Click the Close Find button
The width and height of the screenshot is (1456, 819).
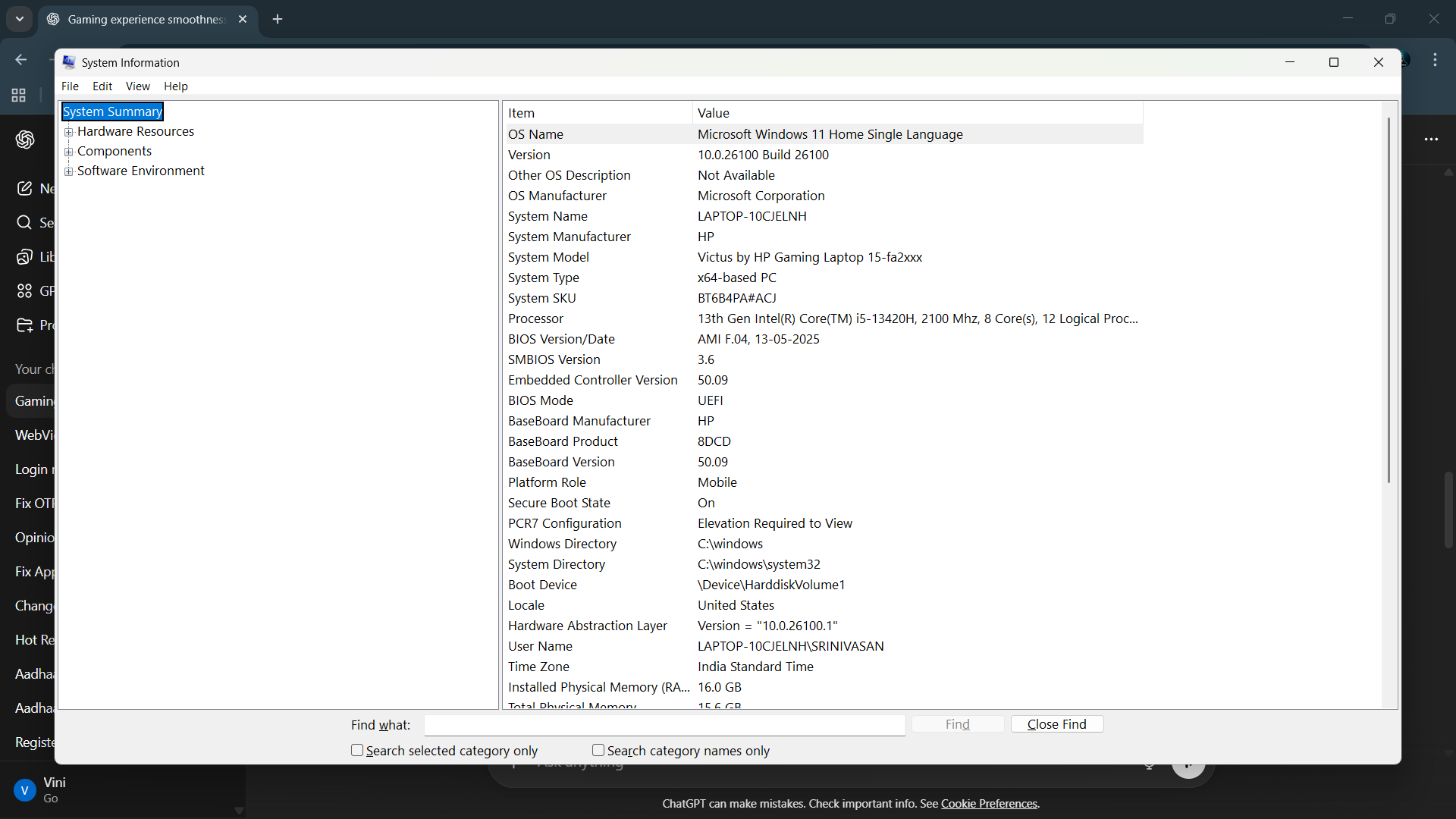tap(1056, 724)
